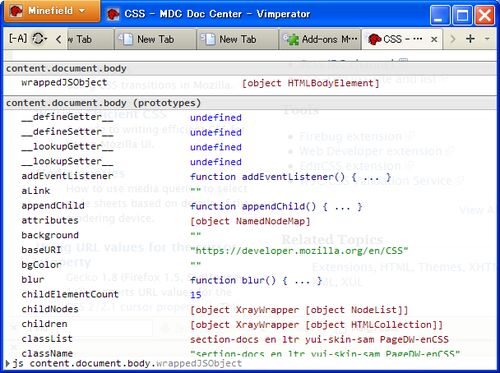The height and width of the screenshot is (373, 500).
Task: Click the command prompt arrow beside js
Action: coord(8,363)
